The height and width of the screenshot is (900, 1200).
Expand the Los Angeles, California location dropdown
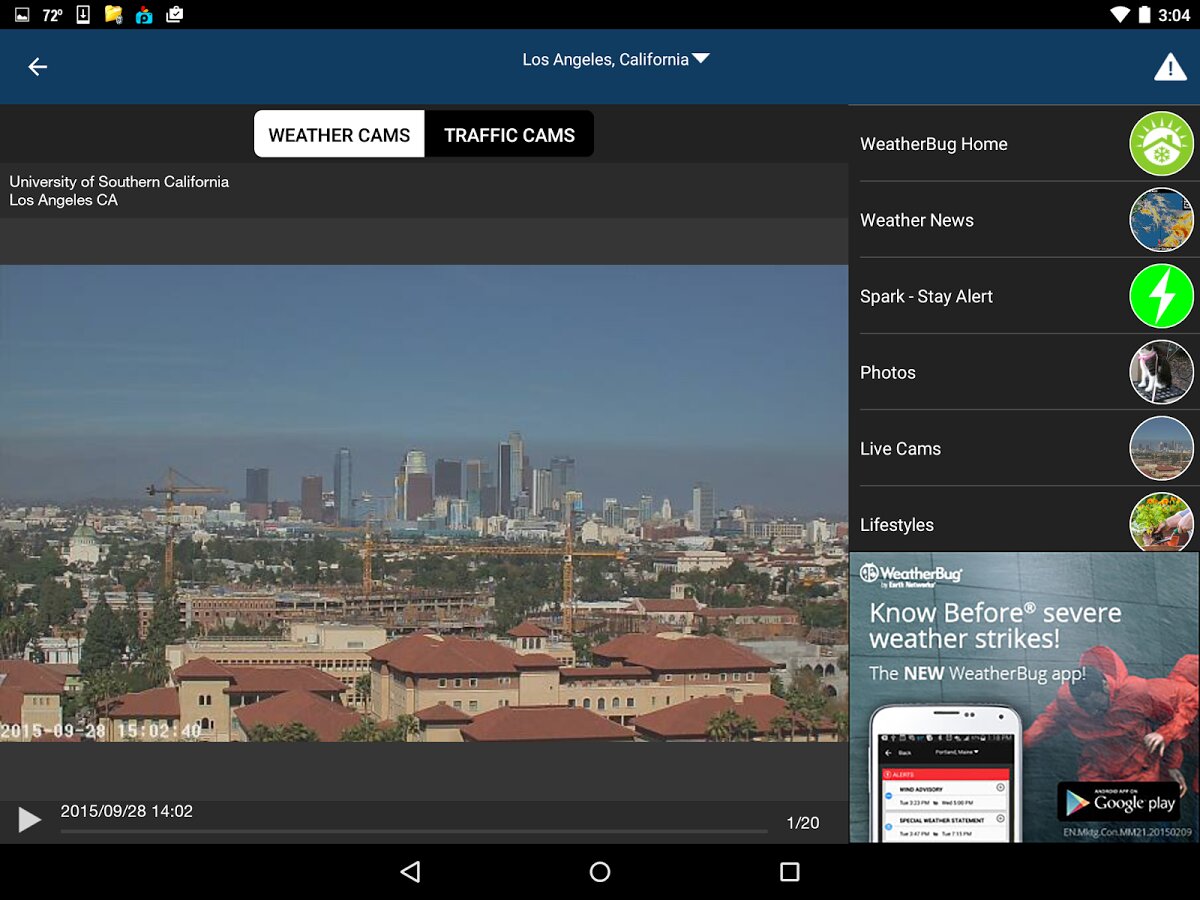coord(615,60)
